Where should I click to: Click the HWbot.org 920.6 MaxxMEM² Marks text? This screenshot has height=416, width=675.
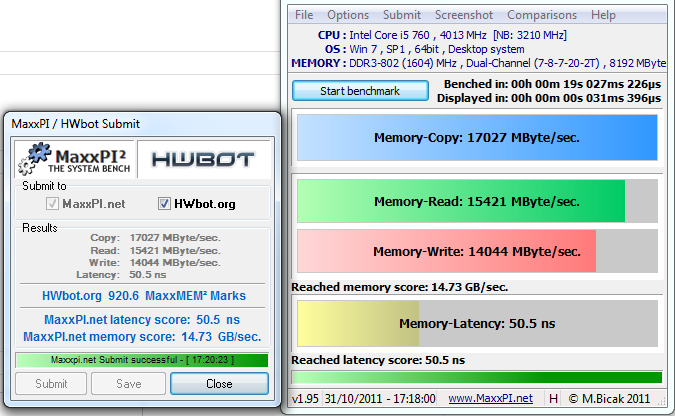(x=144, y=295)
